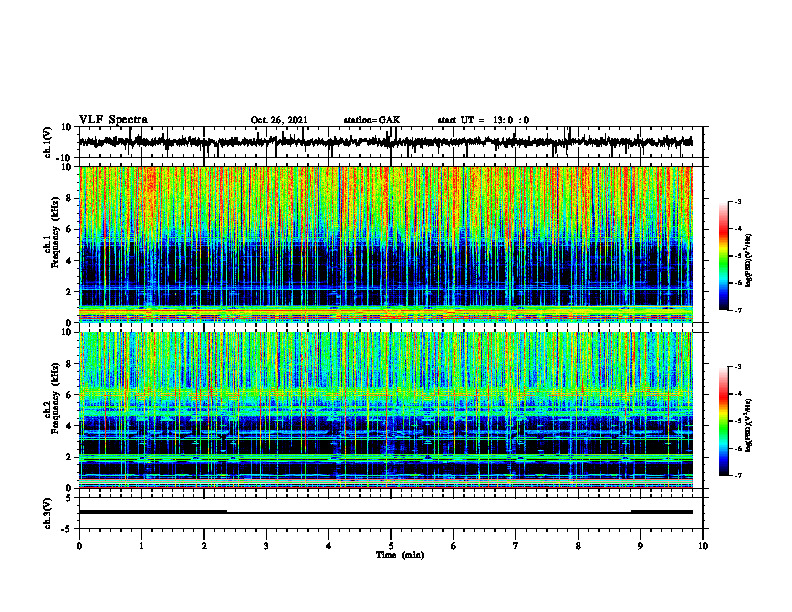The image size is (792, 612).
Task: Click the time axis tick label "6"
Action: point(454,546)
